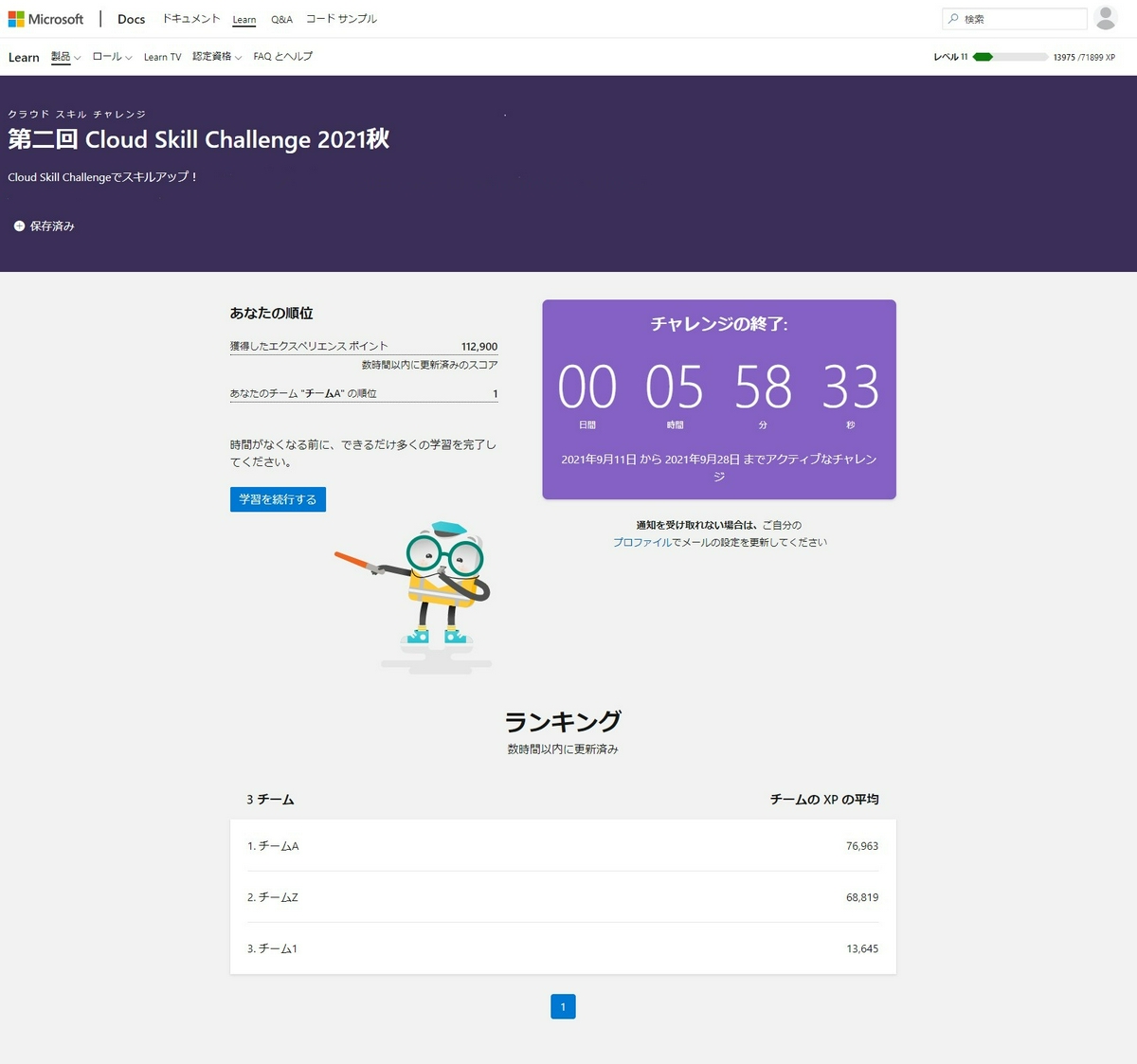This screenshot has height=1064, width=1137.
Task: Expand the 認定資格 dropdown
Action: (217, 57)
